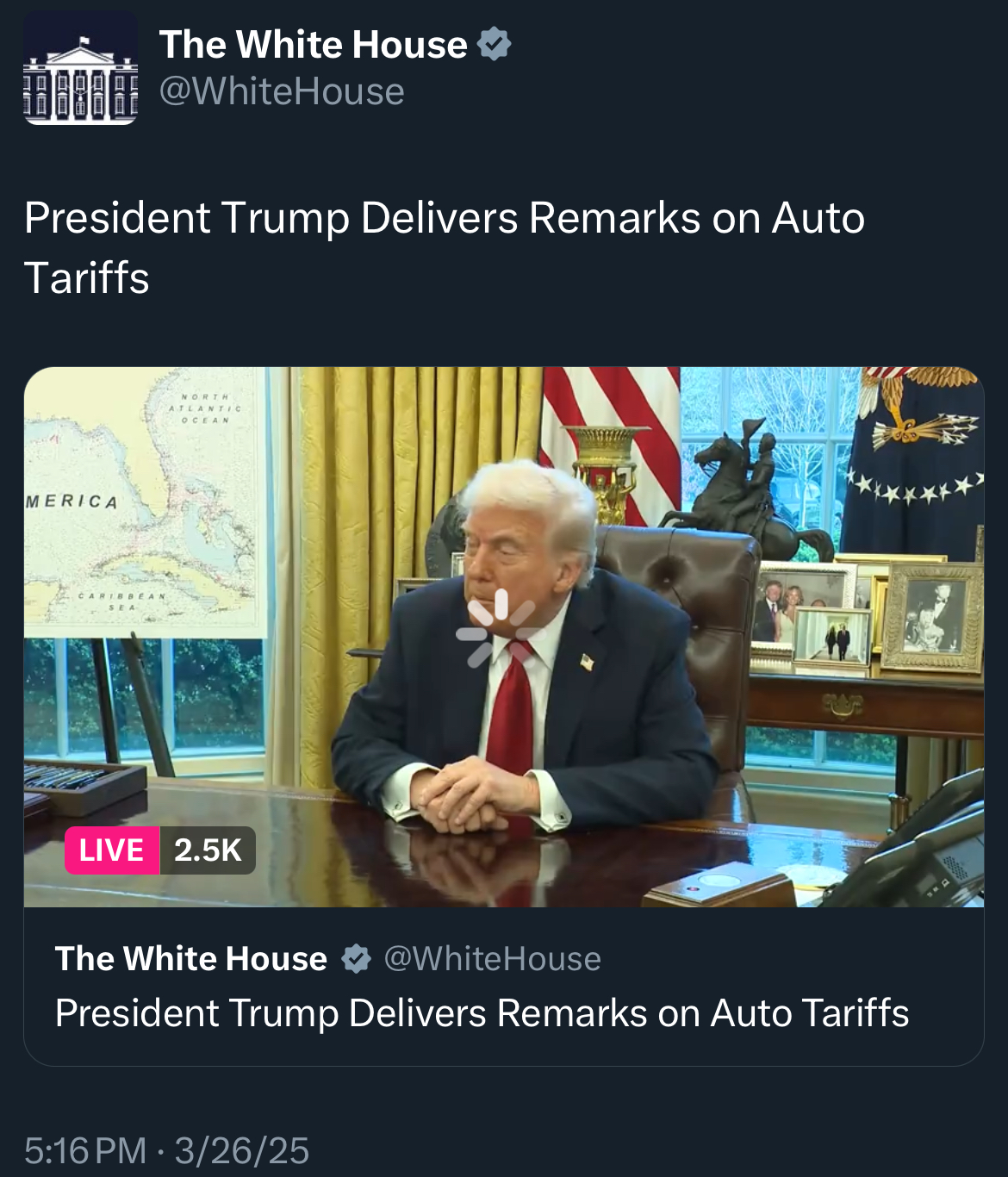
Task: Click The White House name in broadcast card
Action: (x=191, y=958)
